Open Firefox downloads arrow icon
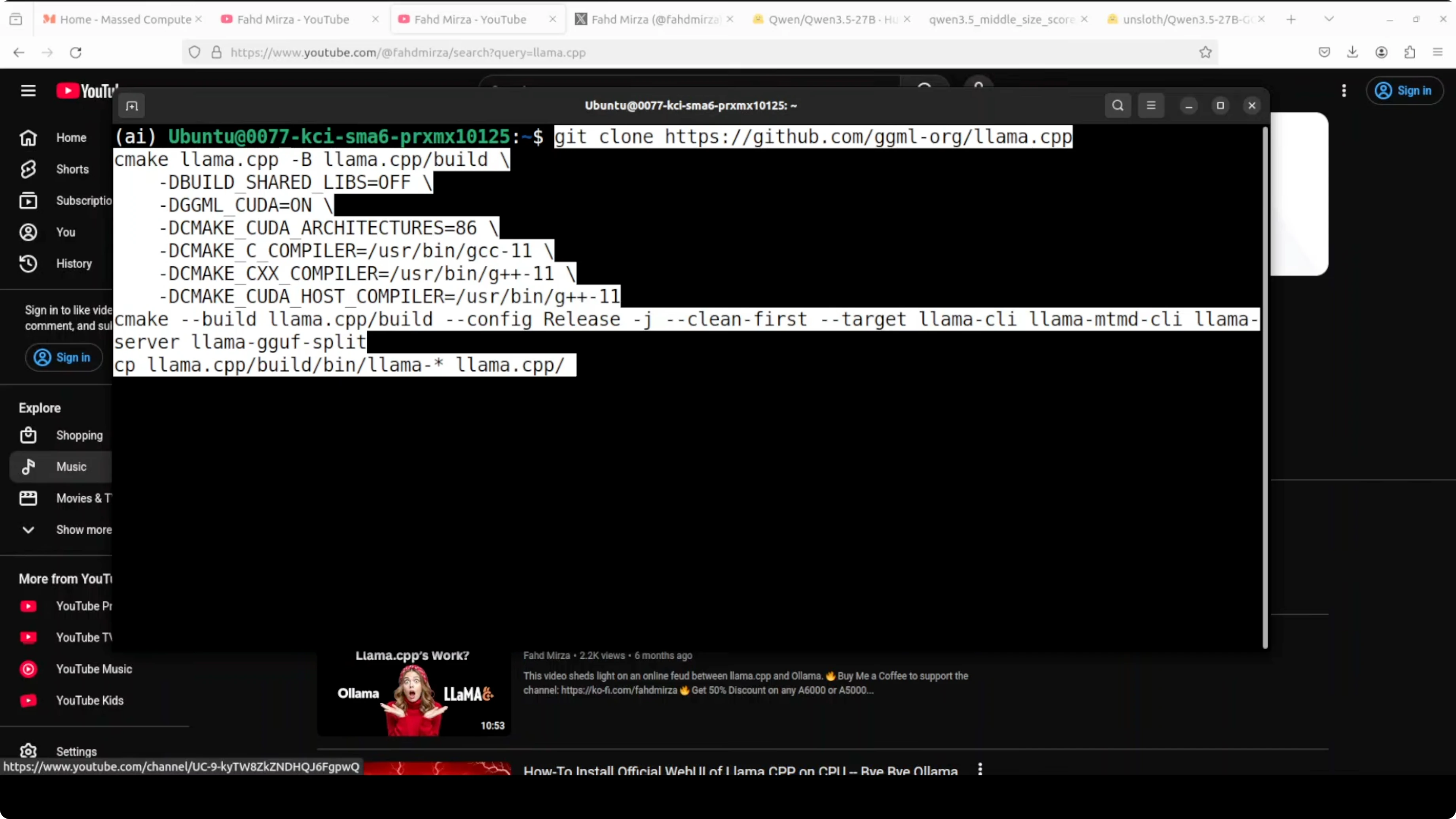The width and height of the screenshot is (1456, 819). (x=1352, y=53)
